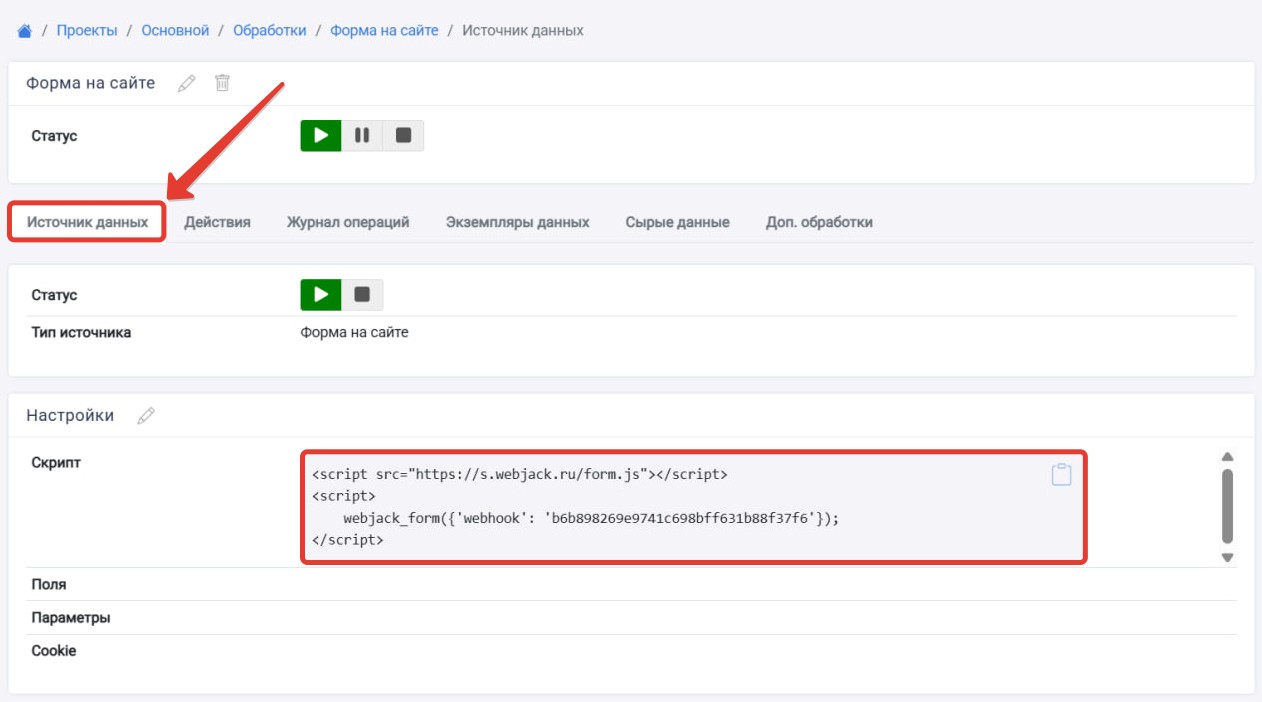
Task: Click the 'Параметры' row label
Action: pos(71,617)
